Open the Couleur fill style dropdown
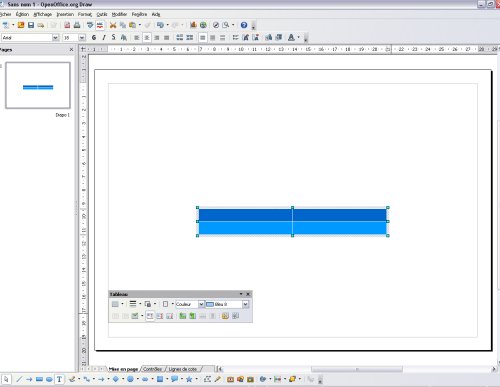The height and width of the screenshot is (387, 500). pos(201,304)
